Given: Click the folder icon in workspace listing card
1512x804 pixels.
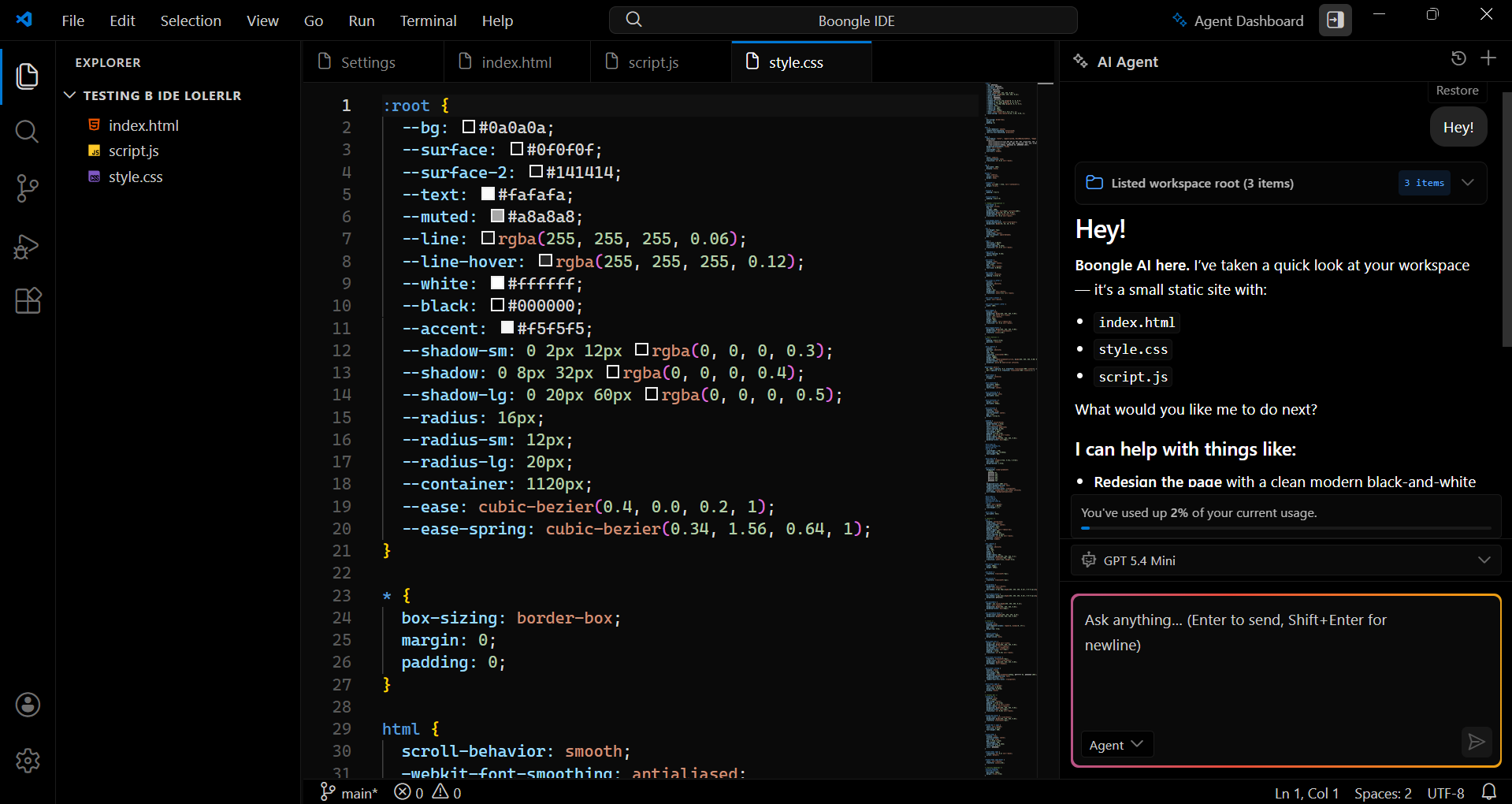Looking at the screenshot, I should 1094,183.
